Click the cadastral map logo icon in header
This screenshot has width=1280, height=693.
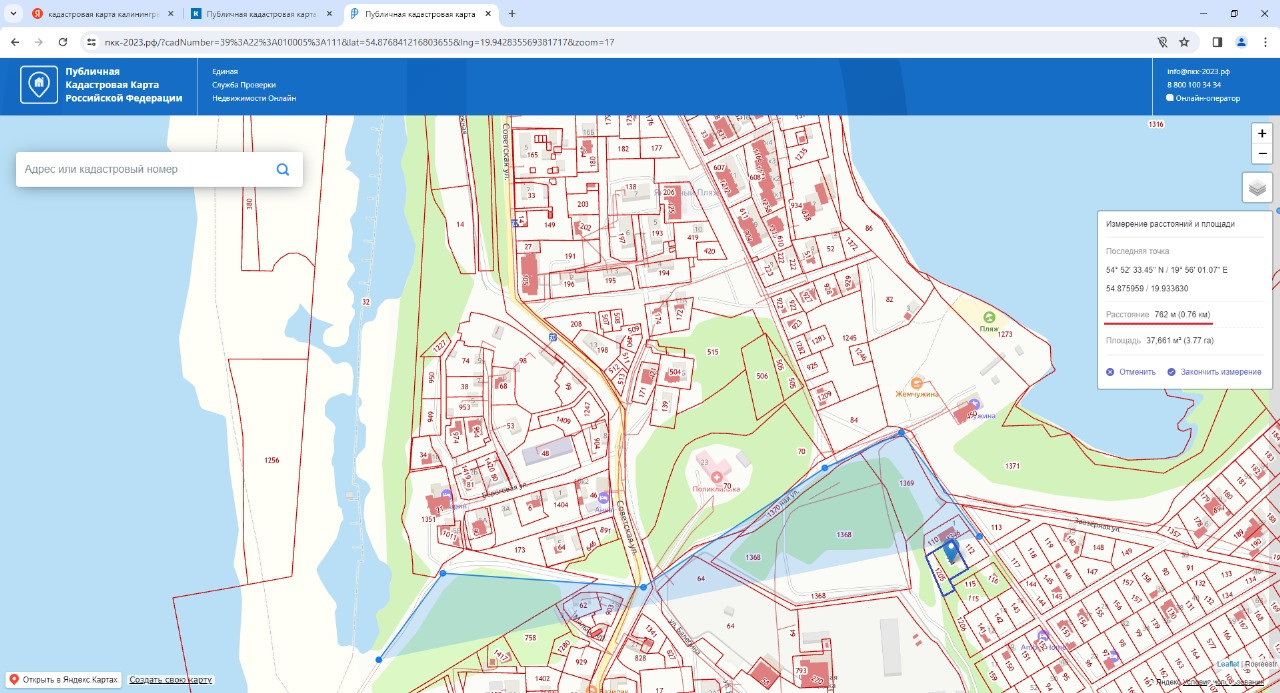tap(39, 85)
